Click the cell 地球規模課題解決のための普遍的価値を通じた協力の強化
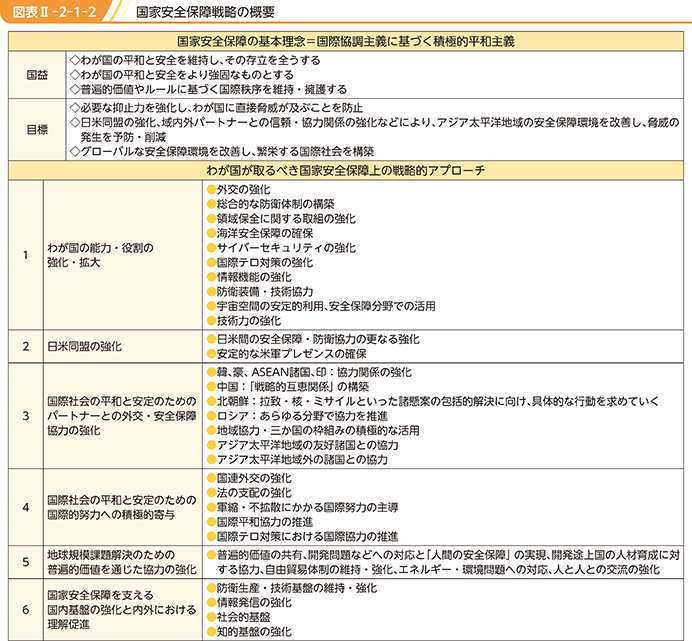The width and height of the screenshot is (692, 641). pyautogui.click(x=122, y=562)
